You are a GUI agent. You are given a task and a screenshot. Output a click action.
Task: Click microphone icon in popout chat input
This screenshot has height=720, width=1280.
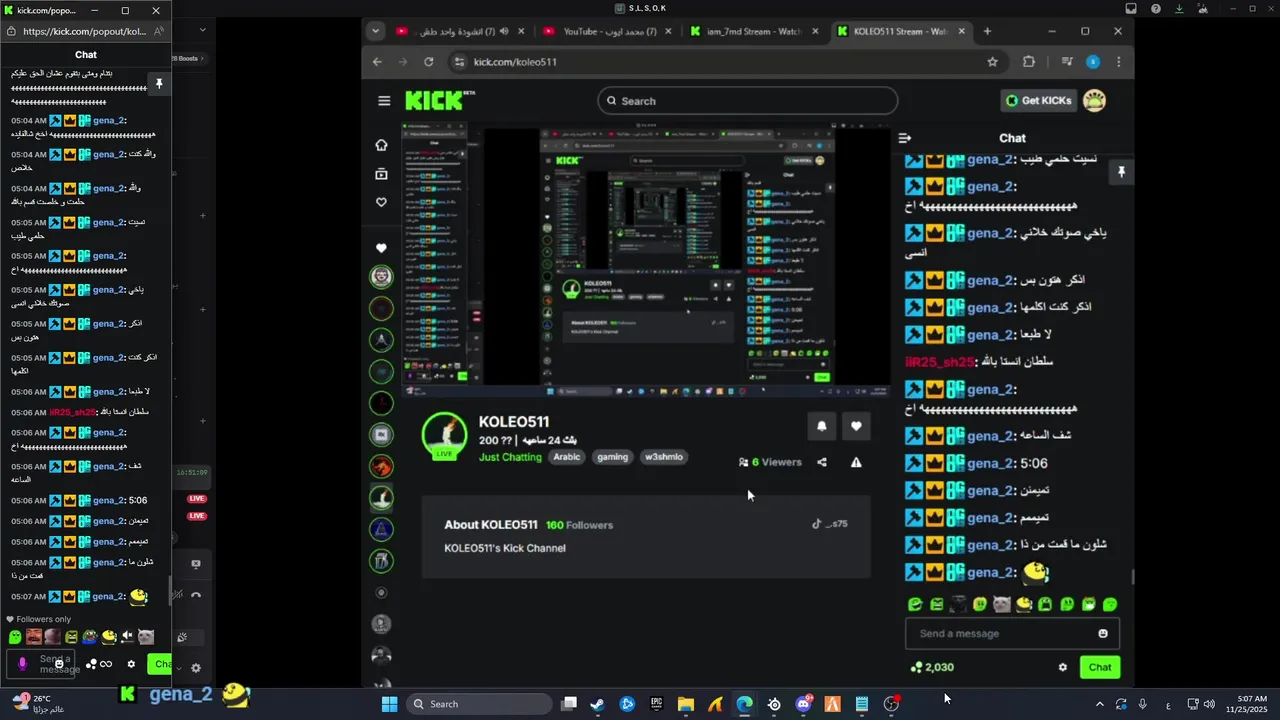coord(22,664)
